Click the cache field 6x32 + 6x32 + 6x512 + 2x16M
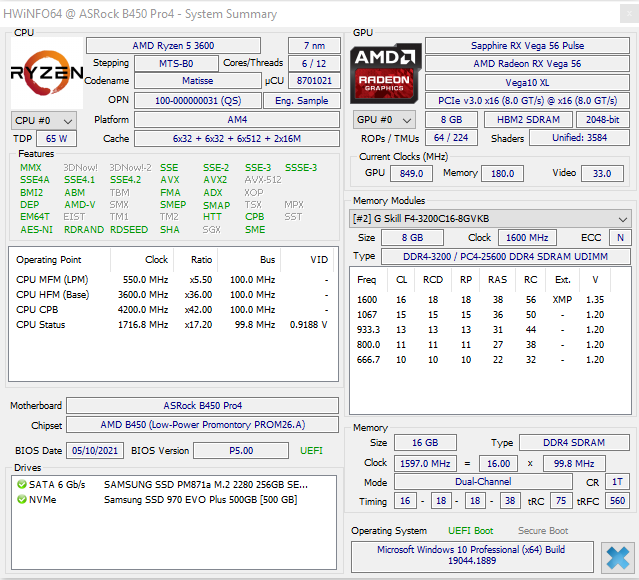This screenshot has height=580, width=639. (237, 139)
